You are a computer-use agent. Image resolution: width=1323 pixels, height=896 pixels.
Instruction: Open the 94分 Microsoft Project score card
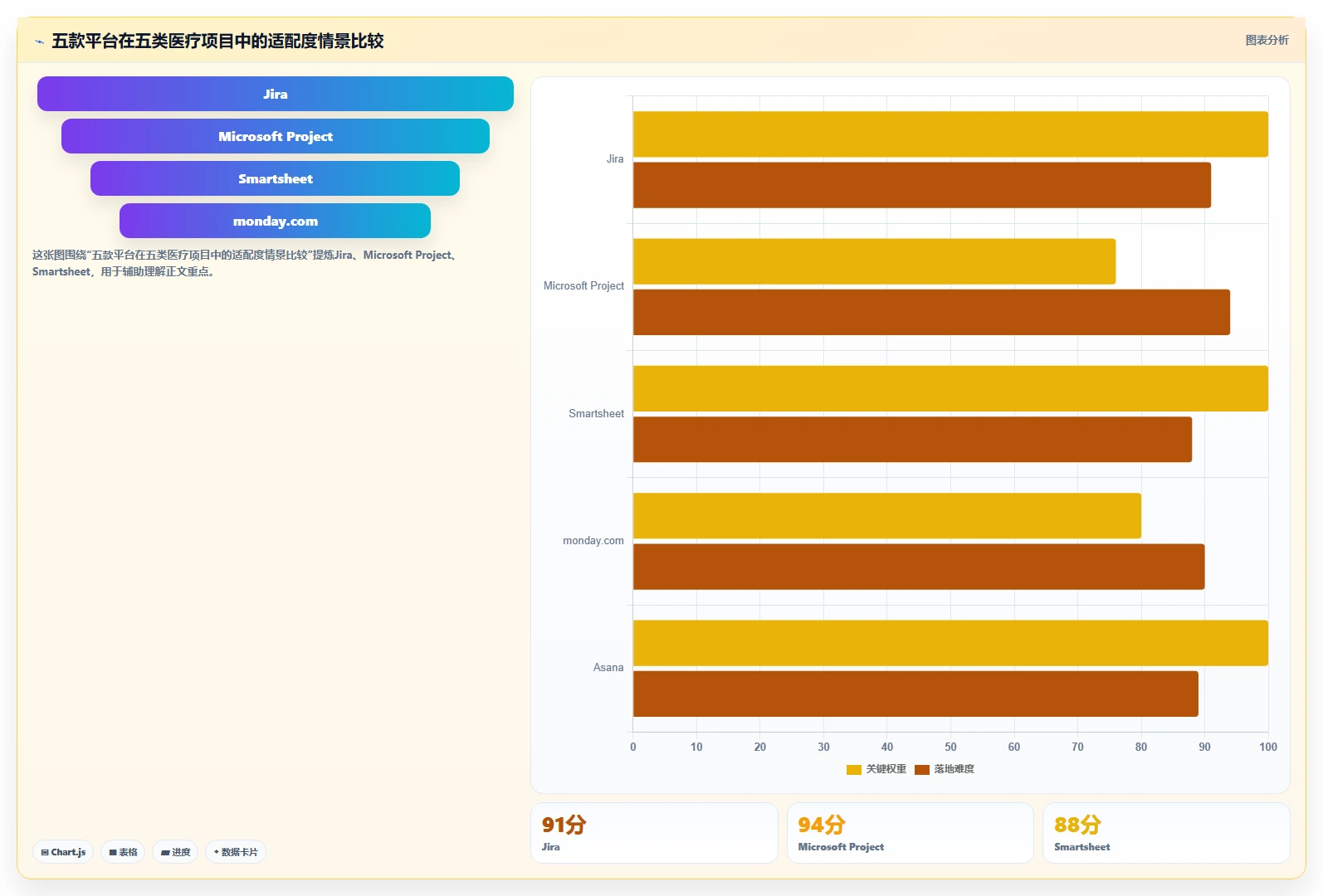pyautogui.click(x=910, y=833)
